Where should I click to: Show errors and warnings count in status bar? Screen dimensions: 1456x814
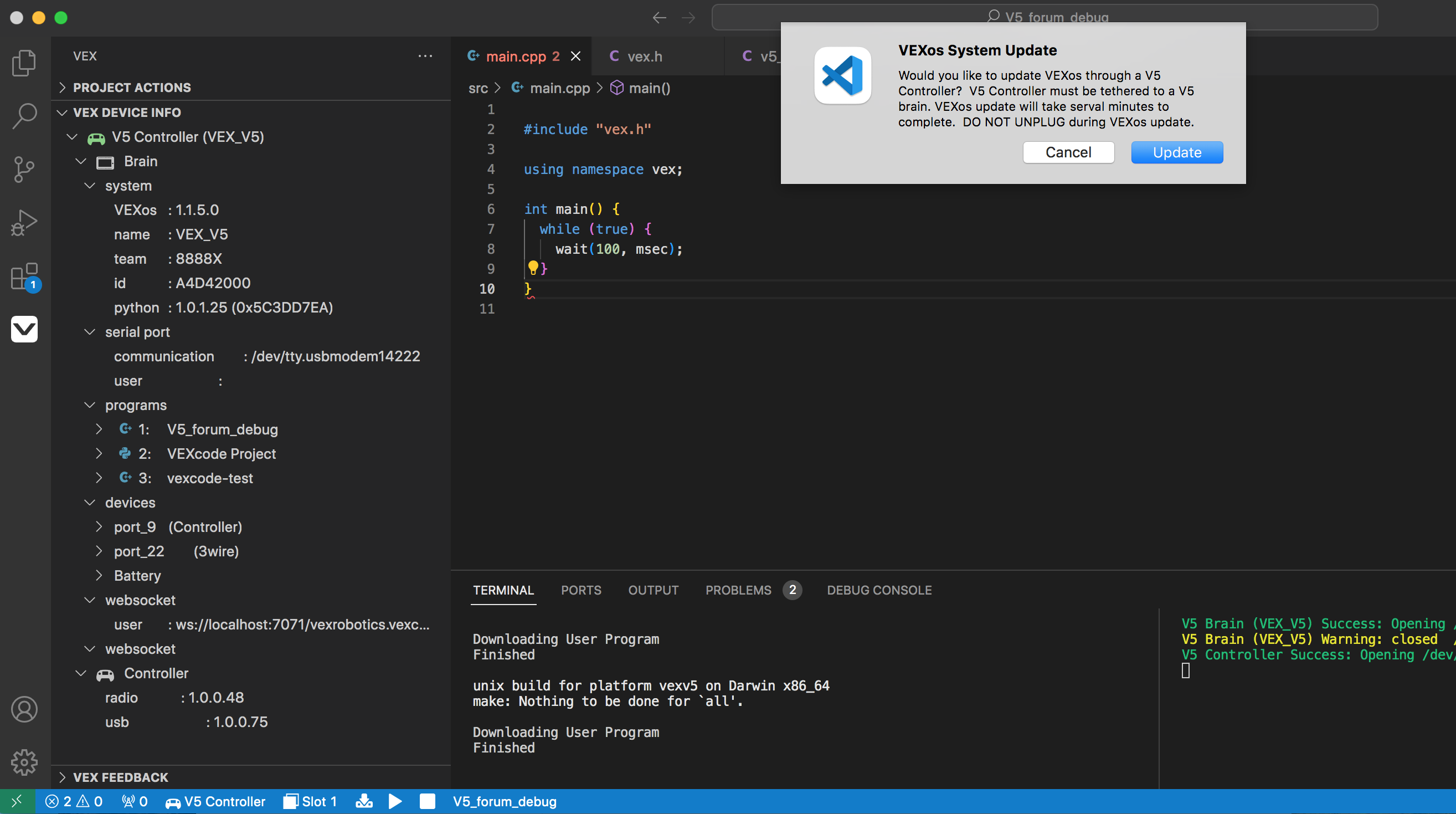pyautogui.click(x=74, y=802)
